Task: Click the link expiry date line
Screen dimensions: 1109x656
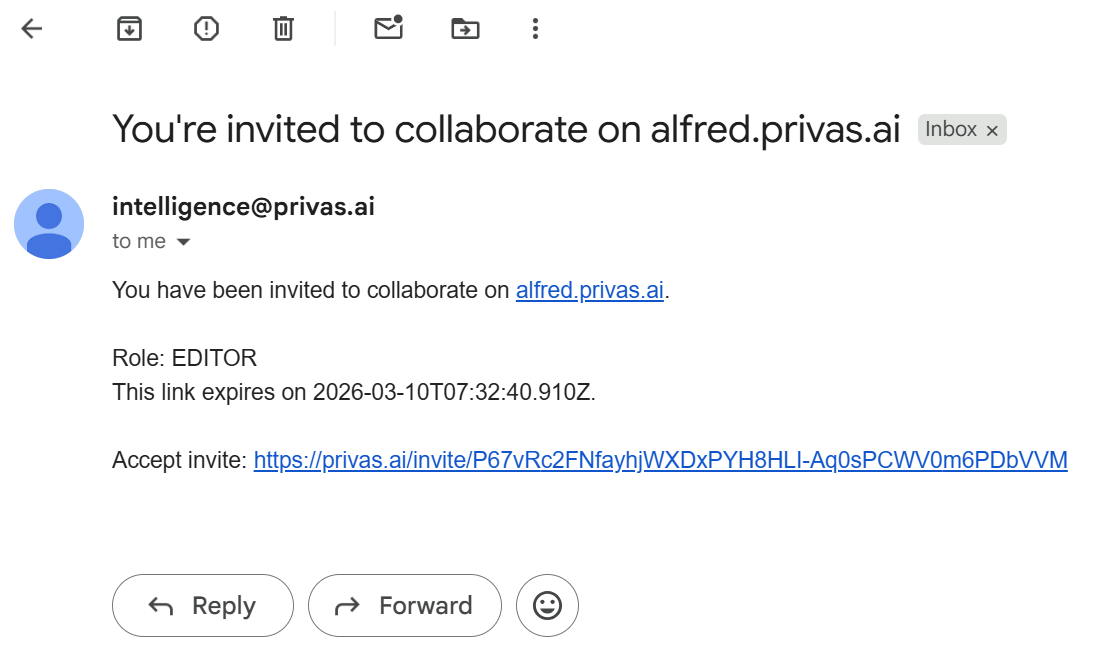Action: coord(353,392)
